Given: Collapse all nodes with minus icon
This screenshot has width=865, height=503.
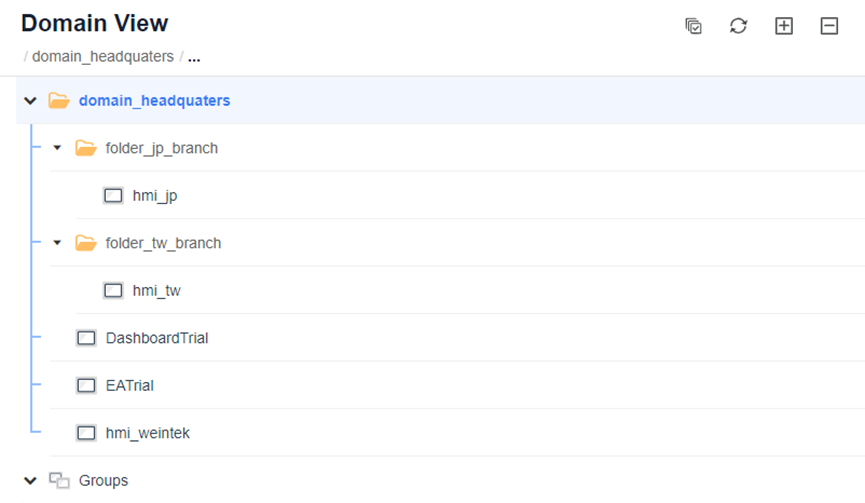Looking at the screenshot, I should click(x=829, y=26).
